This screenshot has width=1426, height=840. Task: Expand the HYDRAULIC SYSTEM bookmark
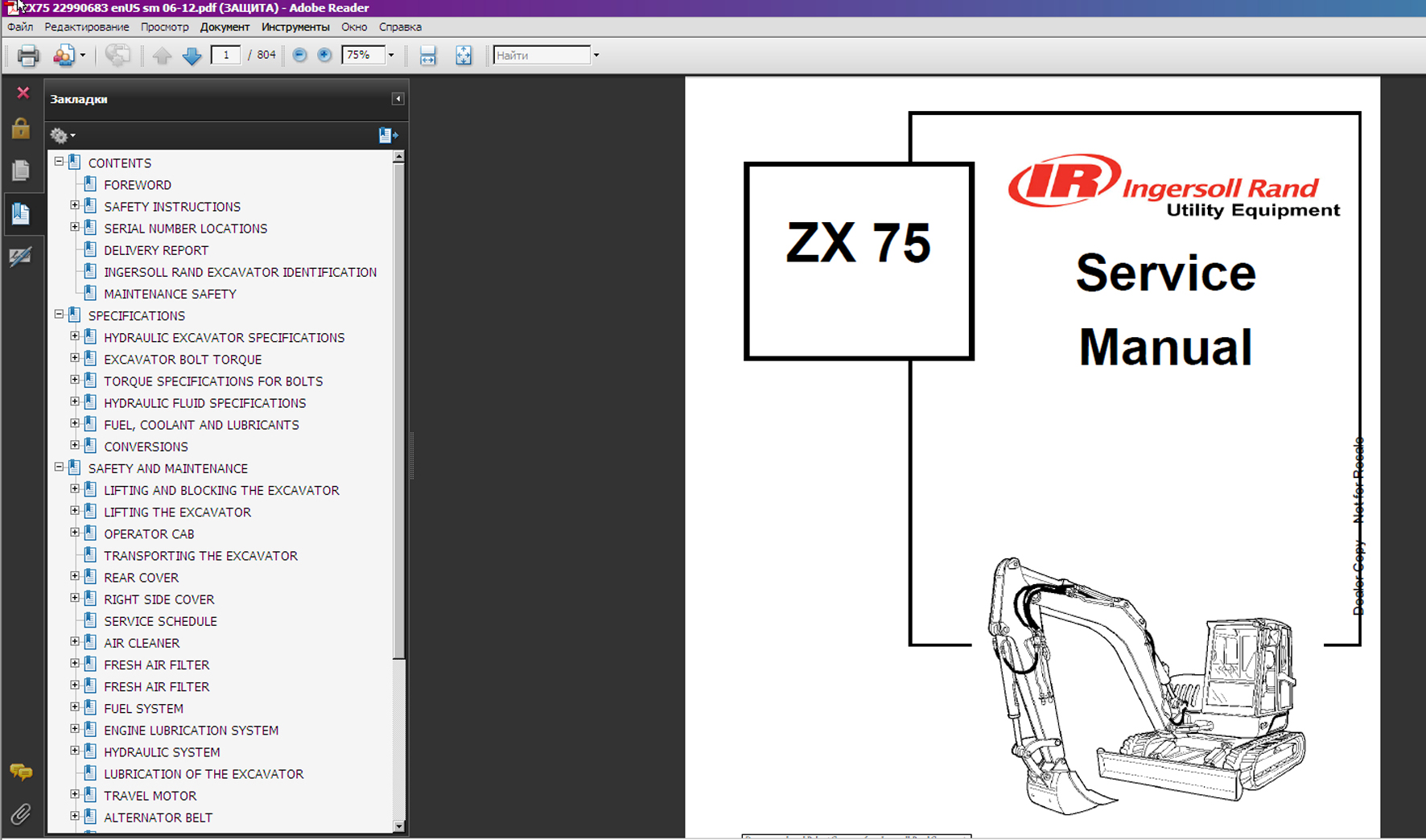coord(75,751)
